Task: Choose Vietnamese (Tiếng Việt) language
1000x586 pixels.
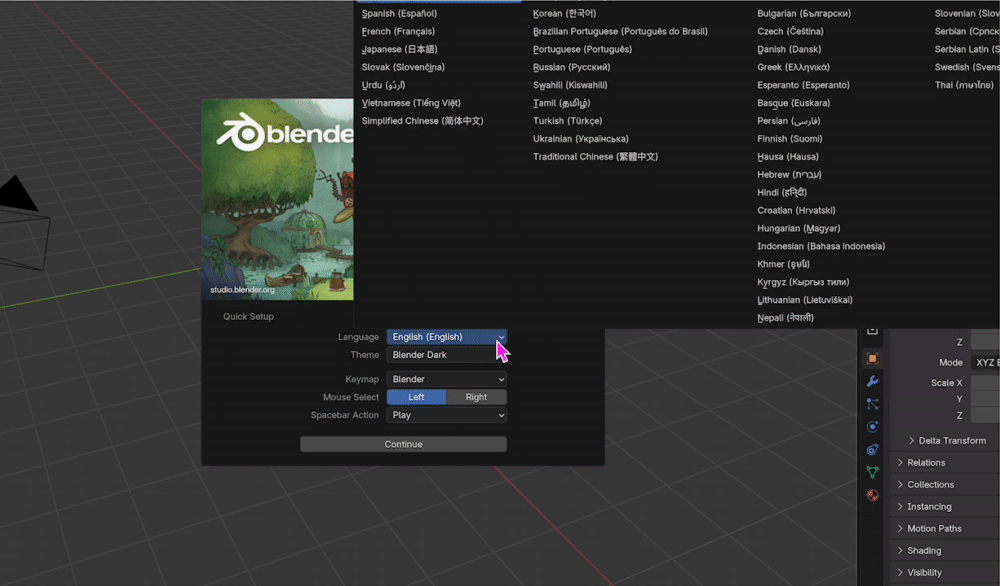Action: pos(411,103)
